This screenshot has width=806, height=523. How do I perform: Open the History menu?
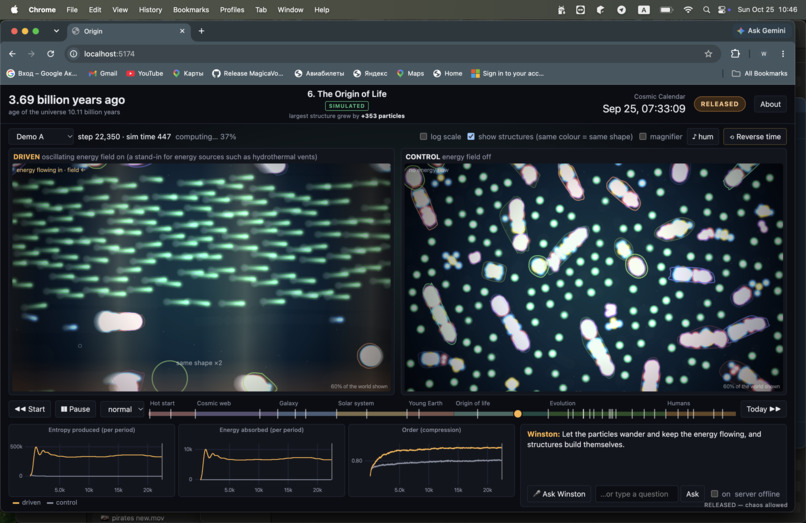[x=150, y=10]
